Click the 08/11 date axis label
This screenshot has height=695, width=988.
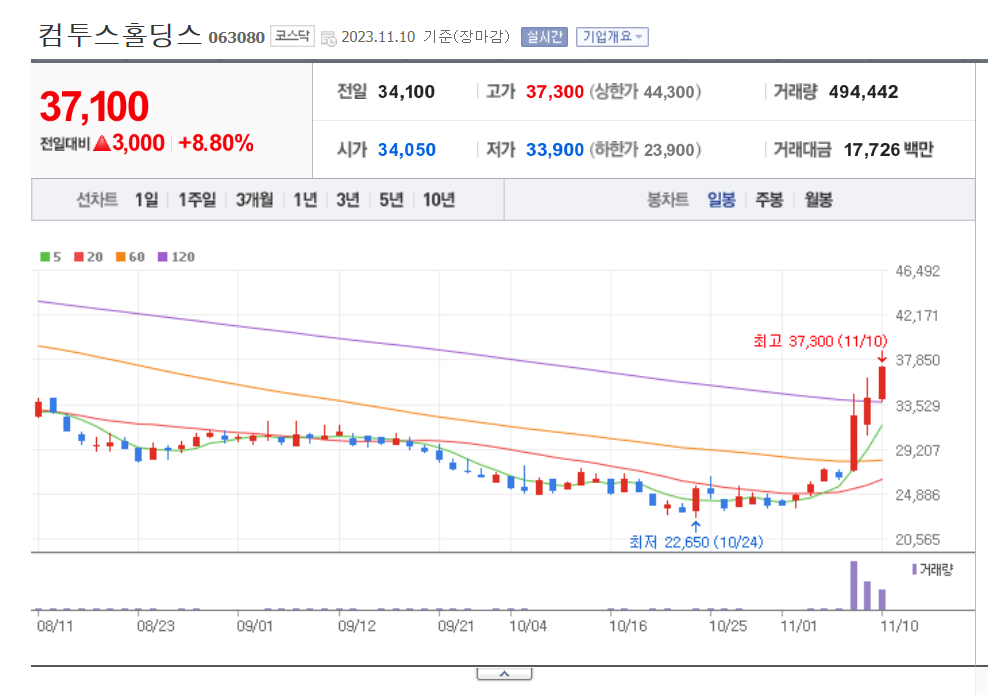(55, 626)
